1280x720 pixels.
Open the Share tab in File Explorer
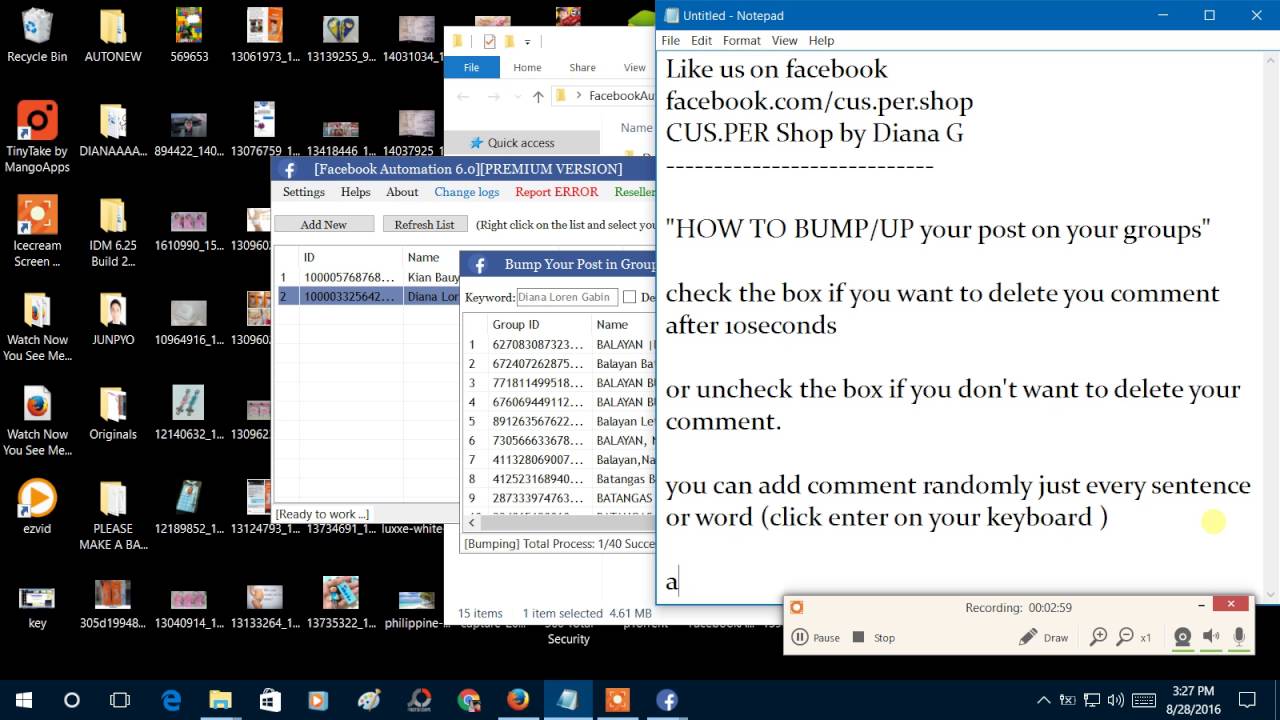(x=582, y=67)
